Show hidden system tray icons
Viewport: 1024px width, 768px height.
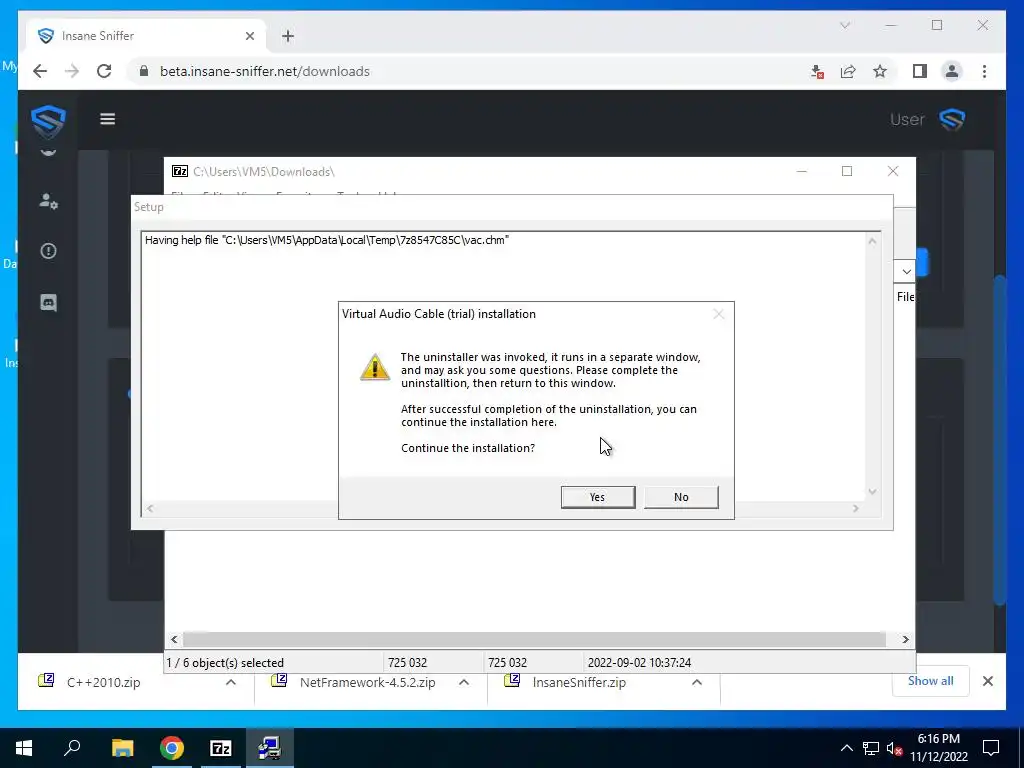[846, 748]
